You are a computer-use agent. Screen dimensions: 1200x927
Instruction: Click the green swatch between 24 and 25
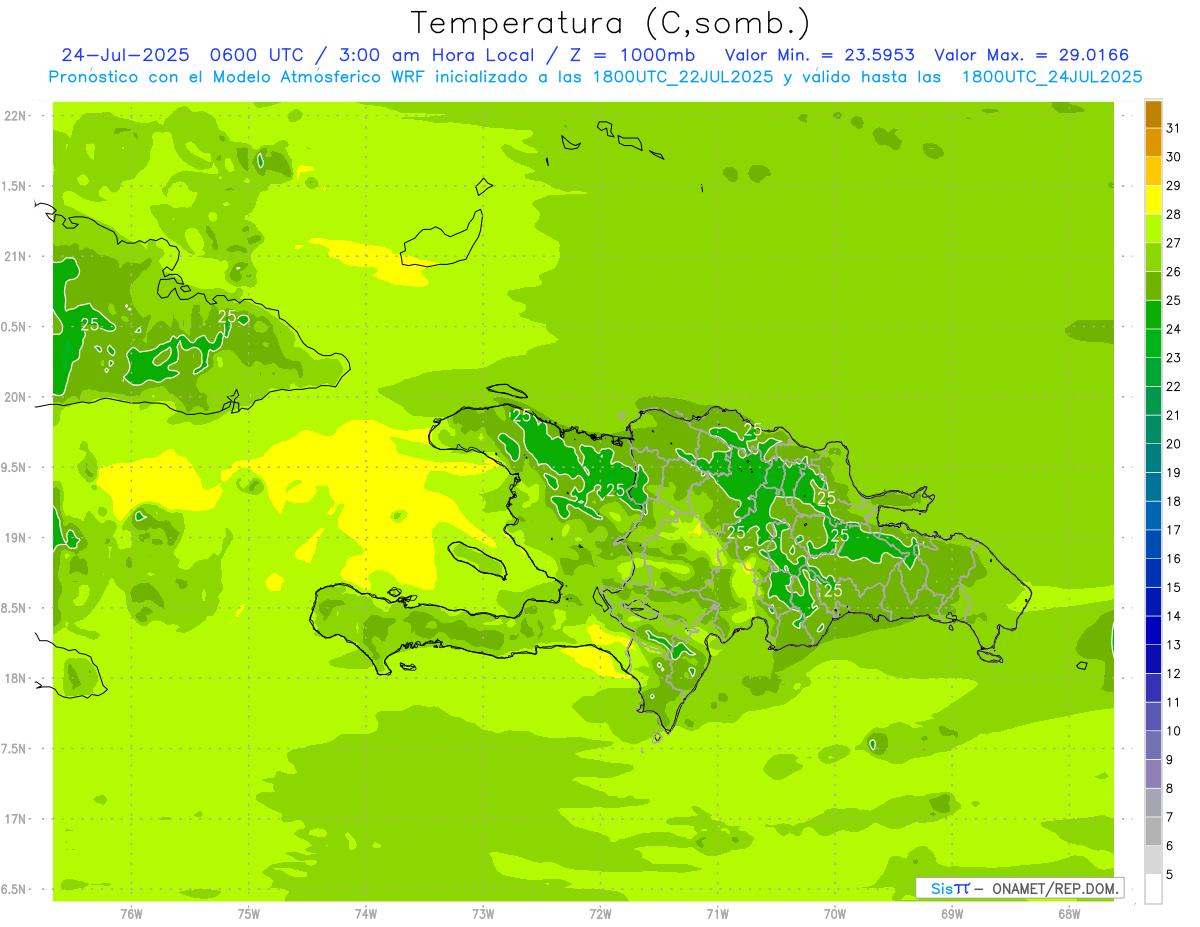(1153, 315)
